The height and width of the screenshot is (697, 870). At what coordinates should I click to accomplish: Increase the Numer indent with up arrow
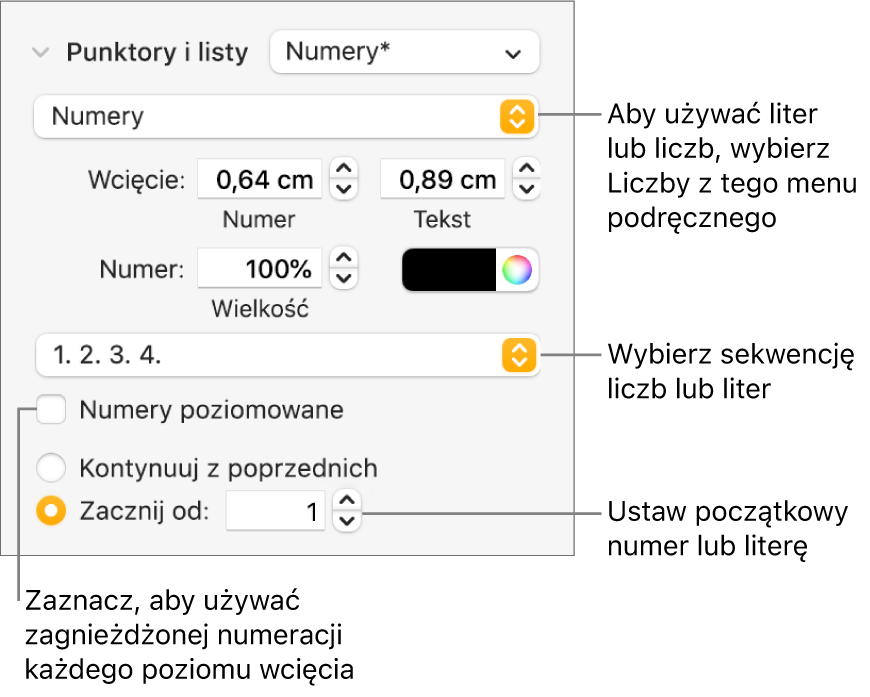point(344,169)
